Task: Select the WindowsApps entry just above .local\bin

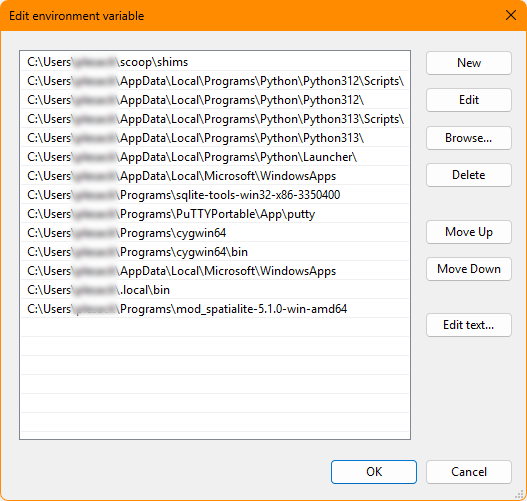Action: point(215,271)
